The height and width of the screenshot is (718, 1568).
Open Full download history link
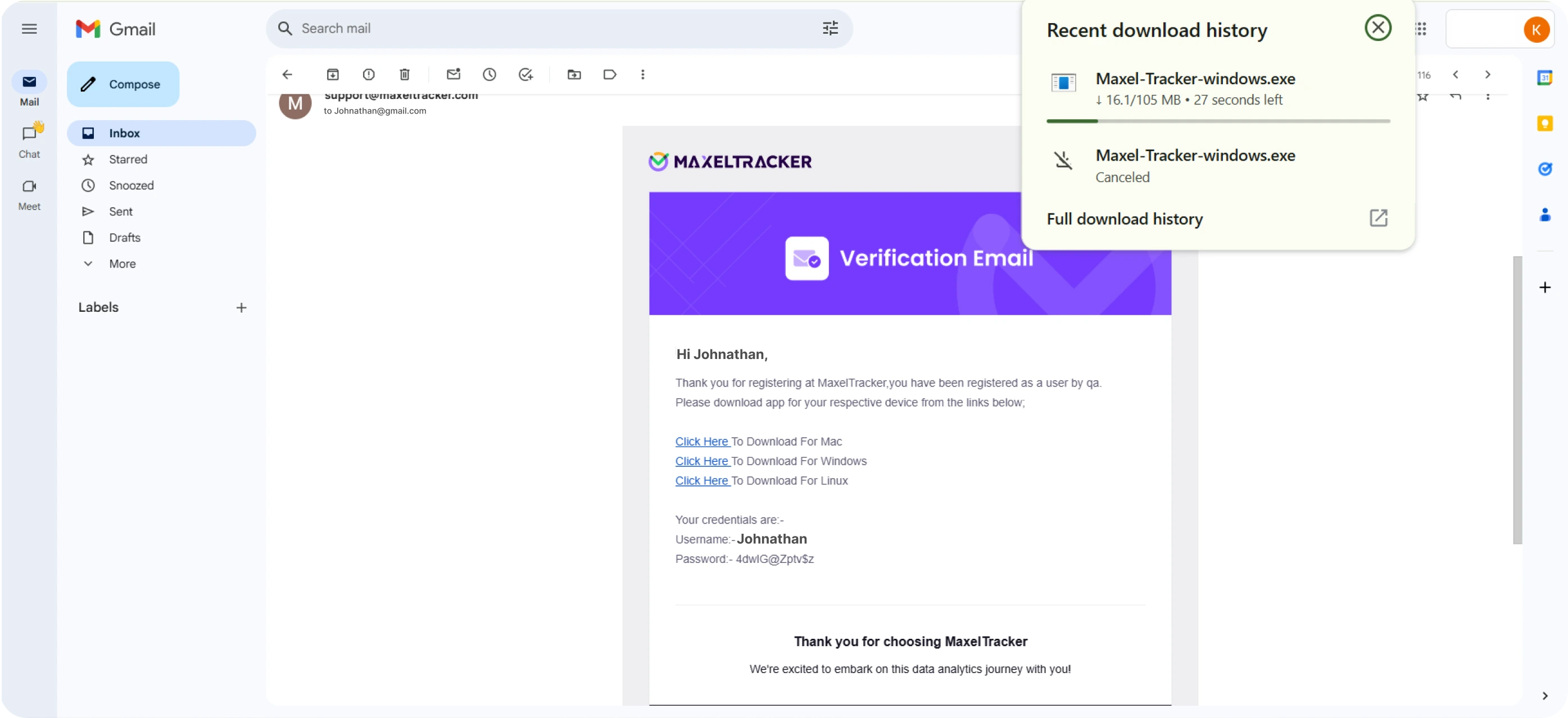pyautogui.click(x=1124, y=219)
